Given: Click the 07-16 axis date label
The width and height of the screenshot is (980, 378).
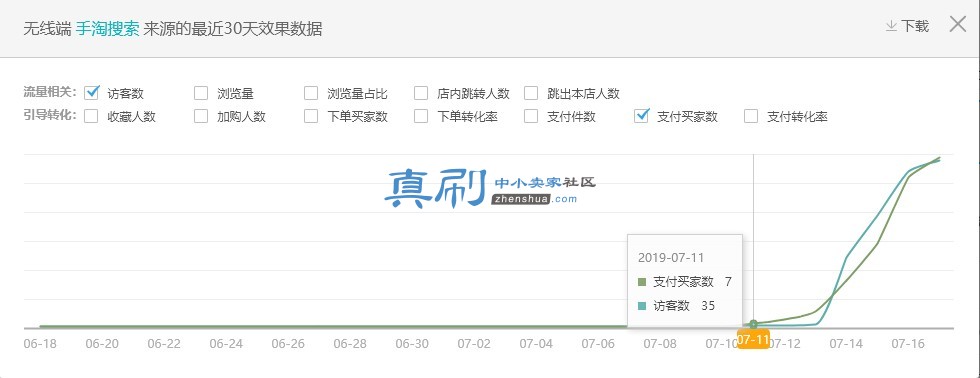Looking at the screenshot, I should tap(908, 344).
